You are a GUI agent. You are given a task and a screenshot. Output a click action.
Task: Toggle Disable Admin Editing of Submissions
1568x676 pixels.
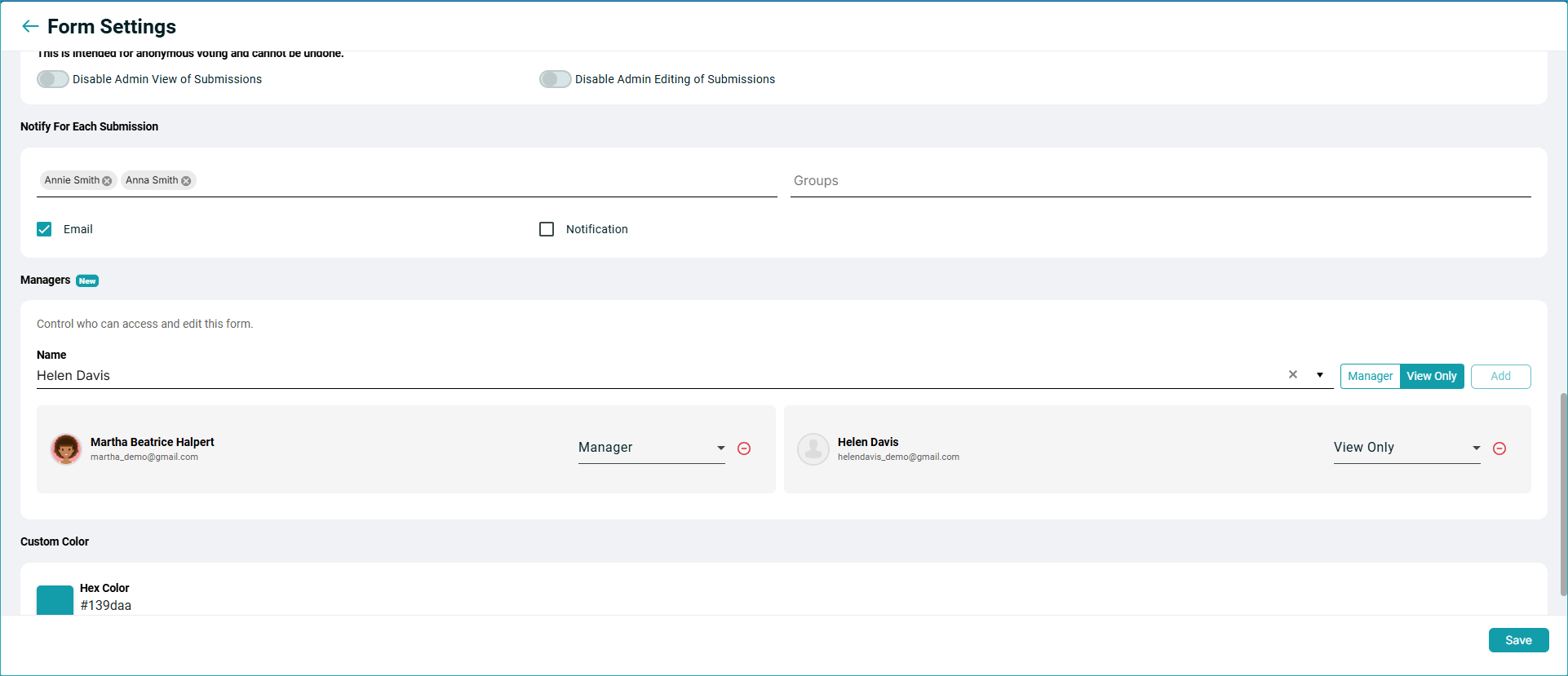tap(556, 79)
